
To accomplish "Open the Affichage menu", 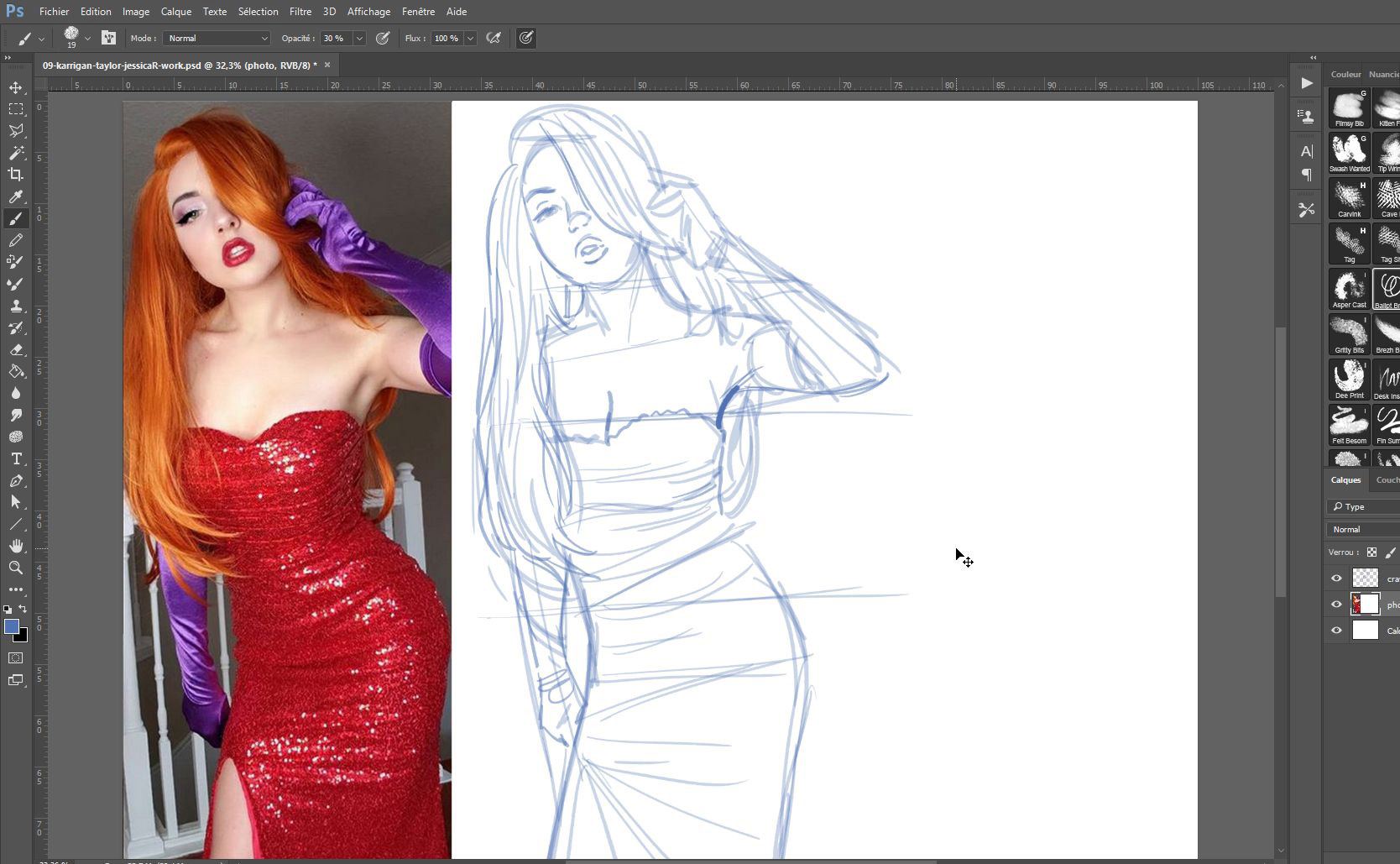I will pyautogui.click(x=368, y=12).
